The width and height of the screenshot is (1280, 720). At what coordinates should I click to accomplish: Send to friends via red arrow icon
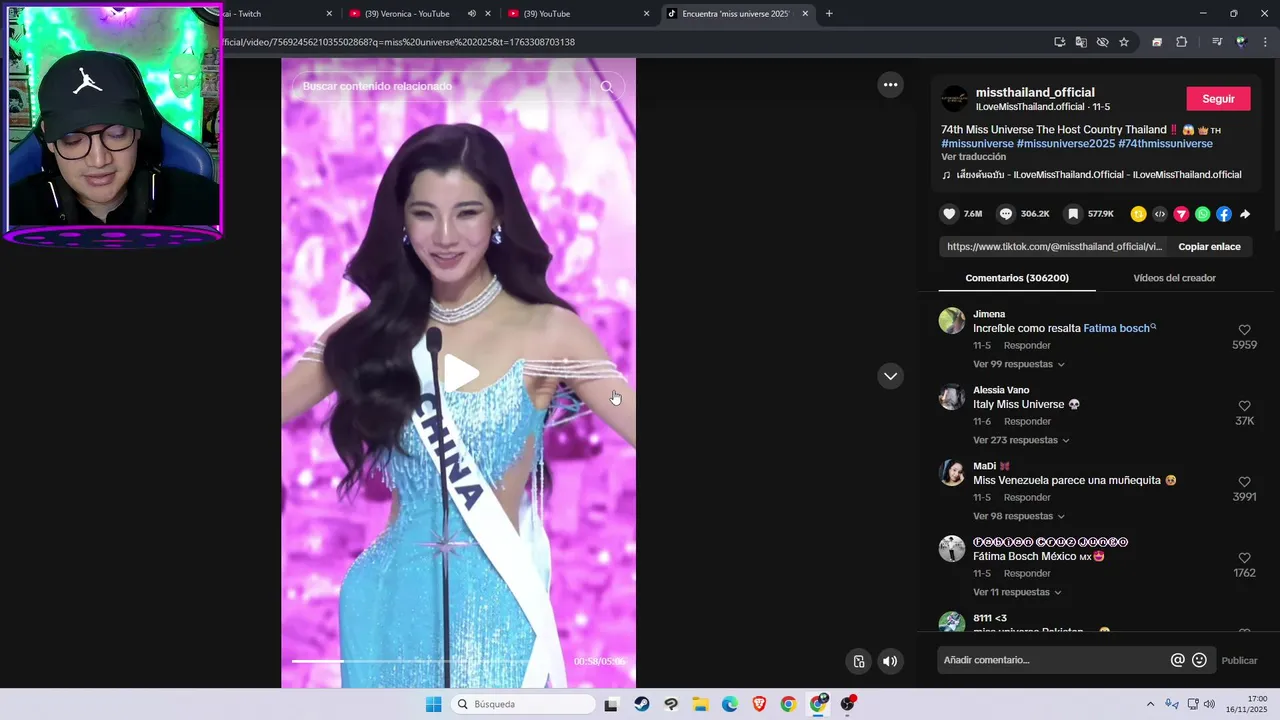[x=1181, y=214]
